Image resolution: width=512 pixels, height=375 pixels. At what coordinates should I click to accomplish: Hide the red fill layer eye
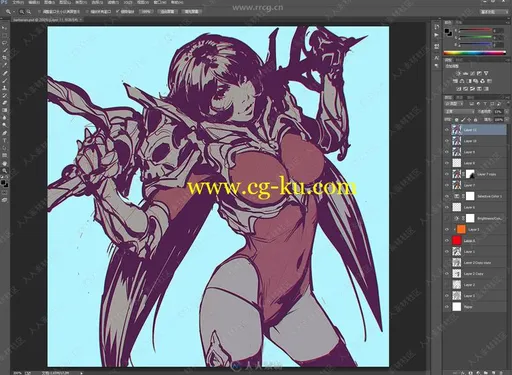tap(447, 240)
